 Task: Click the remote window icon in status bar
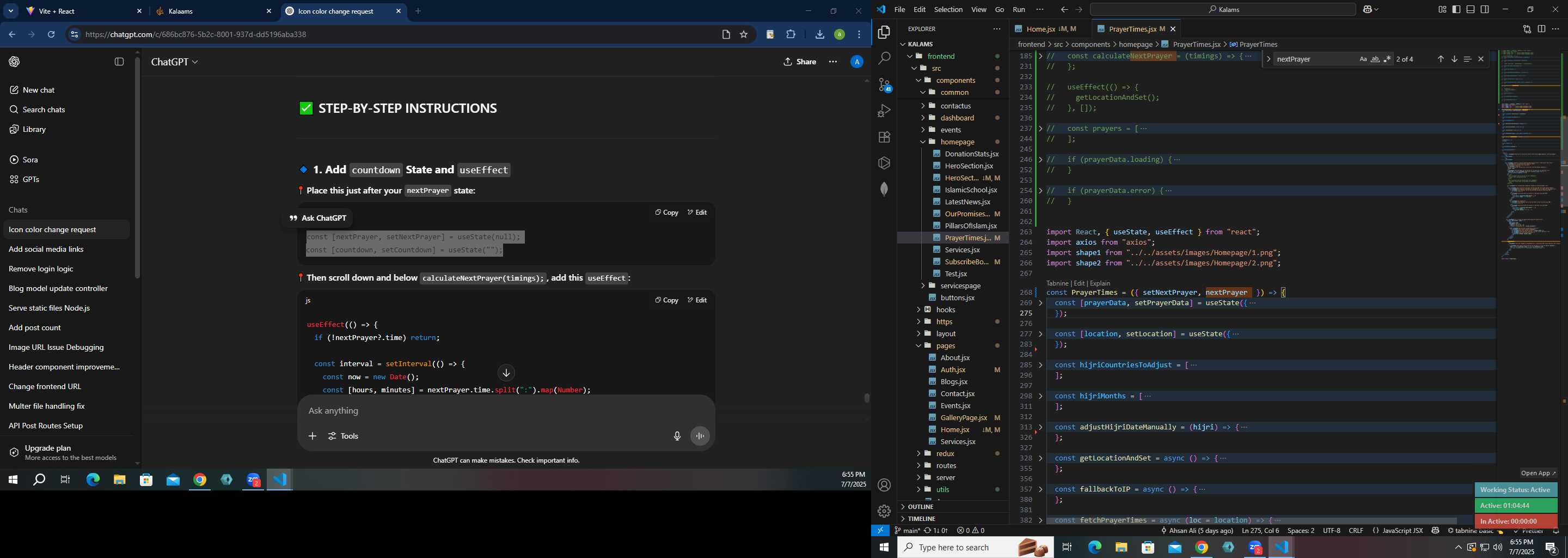(880, 531)
